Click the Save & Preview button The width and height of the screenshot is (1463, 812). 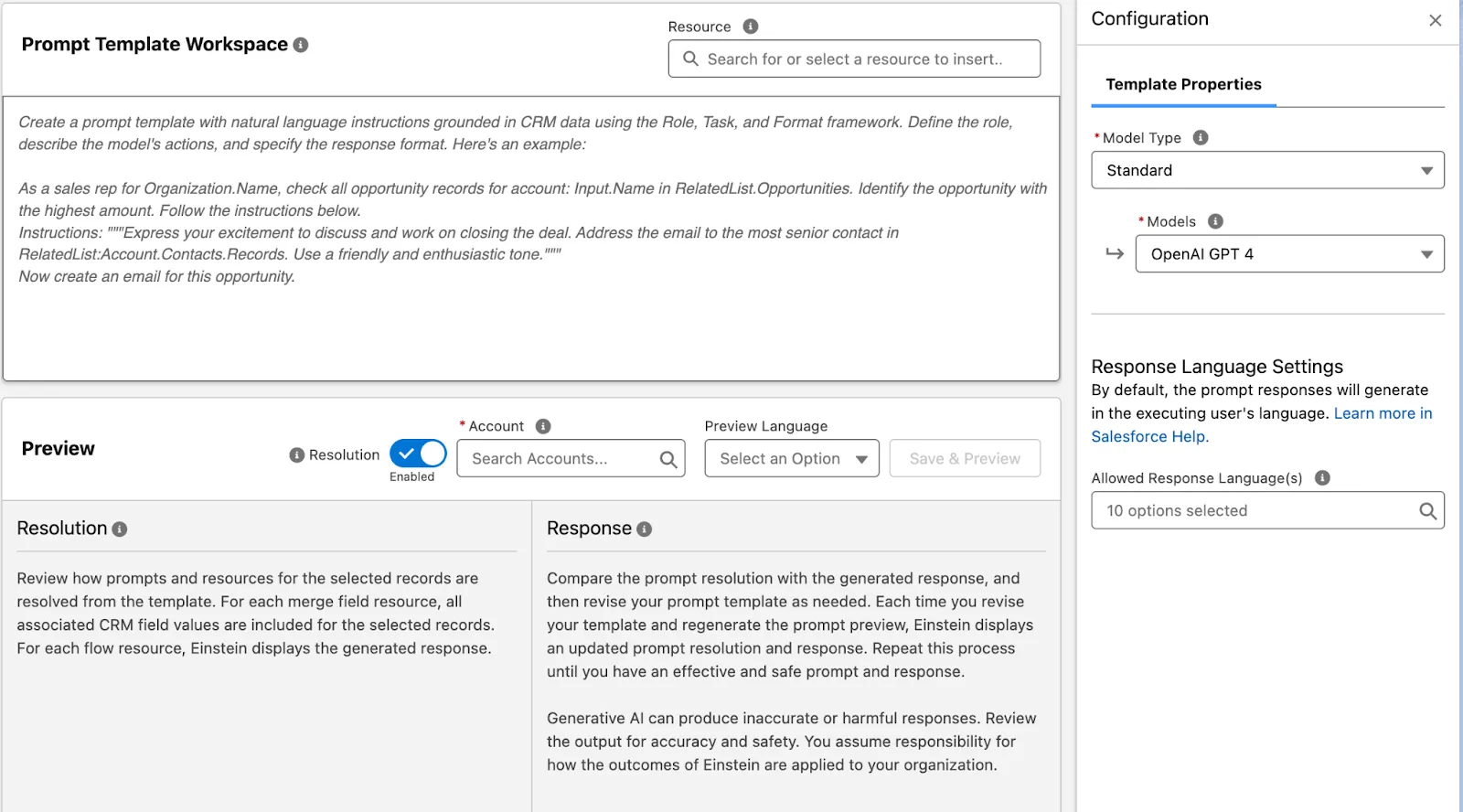click(965, 458)
